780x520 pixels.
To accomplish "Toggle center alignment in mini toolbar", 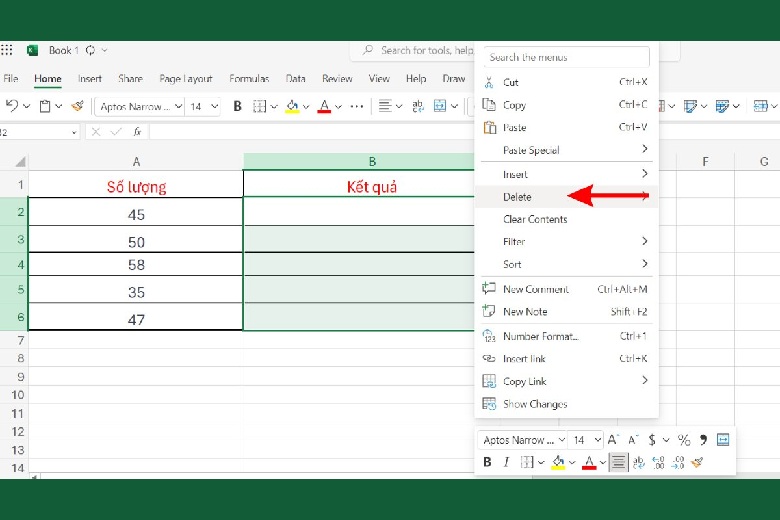I will tap(618, 462).
